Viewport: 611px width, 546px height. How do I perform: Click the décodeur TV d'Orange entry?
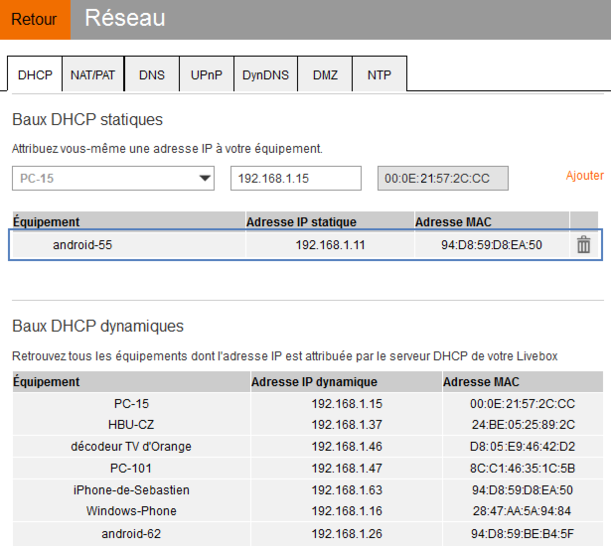[x=130, y=446]
